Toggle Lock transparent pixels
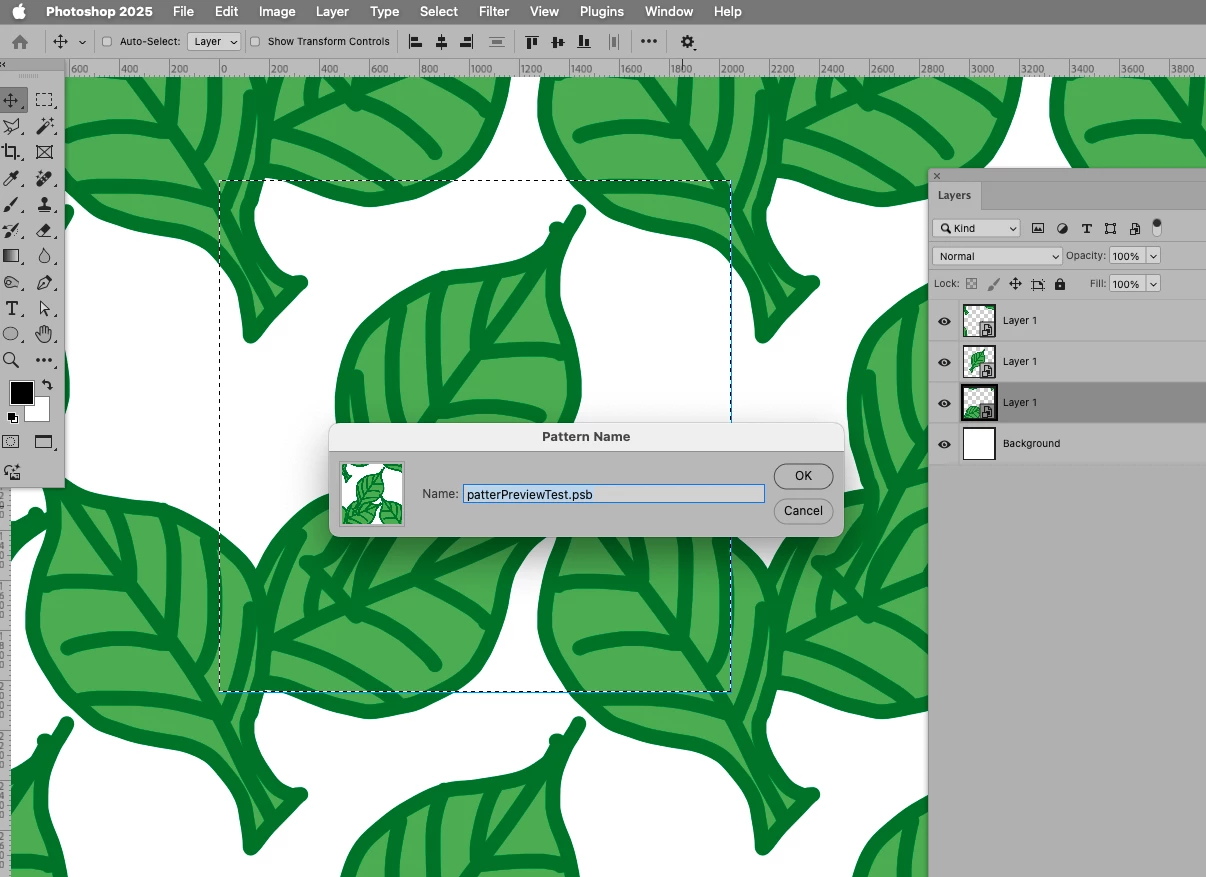This screenshot has width=1206, height=877. pos(971,284)
